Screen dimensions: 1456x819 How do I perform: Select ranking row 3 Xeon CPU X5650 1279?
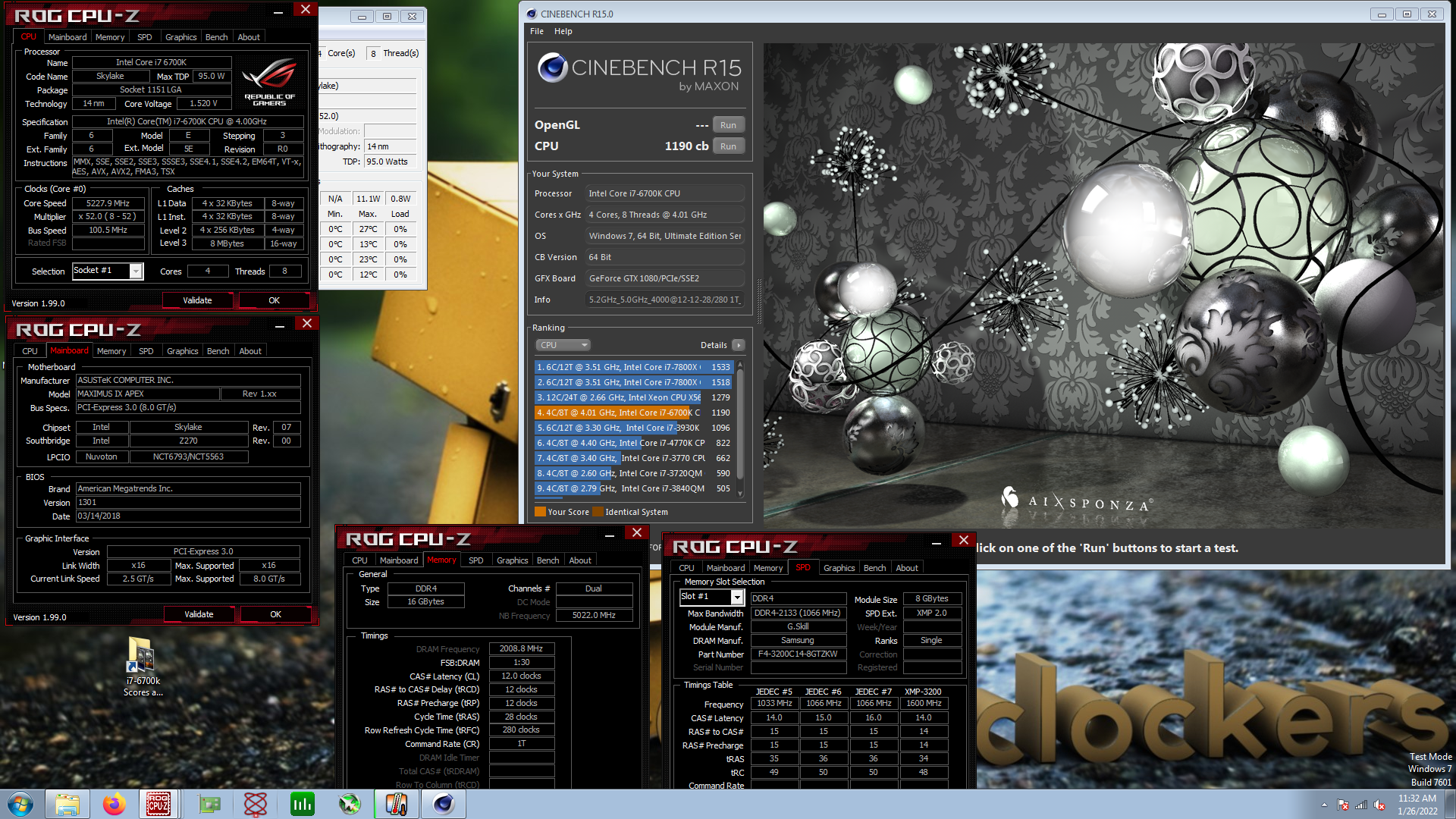[632, 397]
